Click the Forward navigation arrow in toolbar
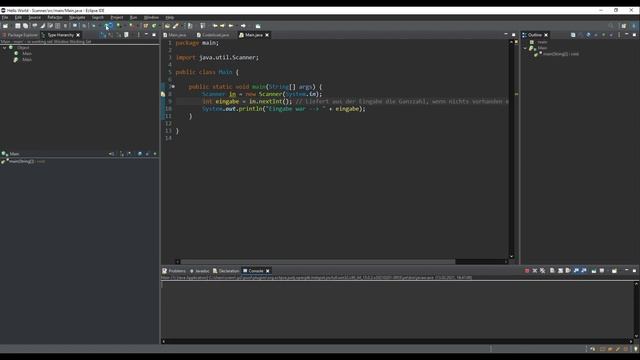The width and height of the screenshot is (640, 360). [x=243, y=26]
